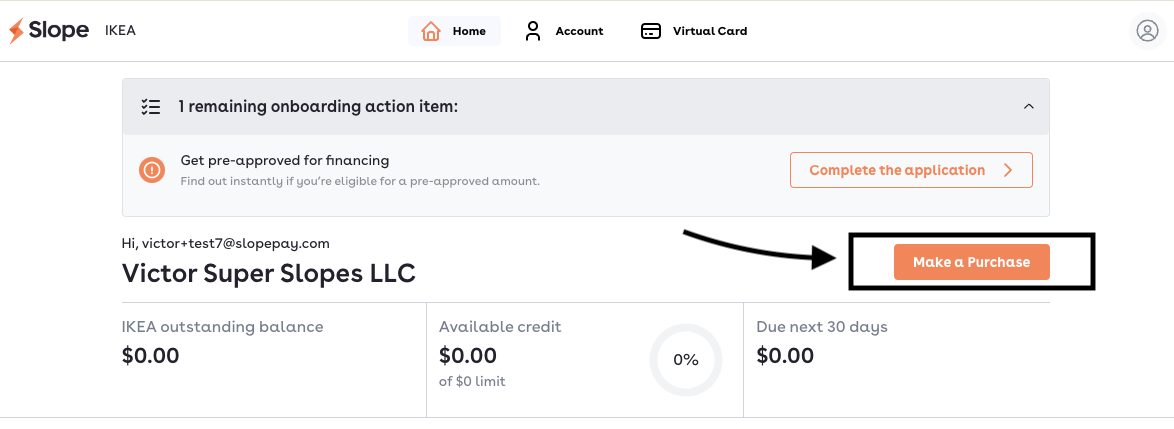Click the onboarding checklist icon
This screenshot has height=429, width=1174.
click(x=151, y=106)
